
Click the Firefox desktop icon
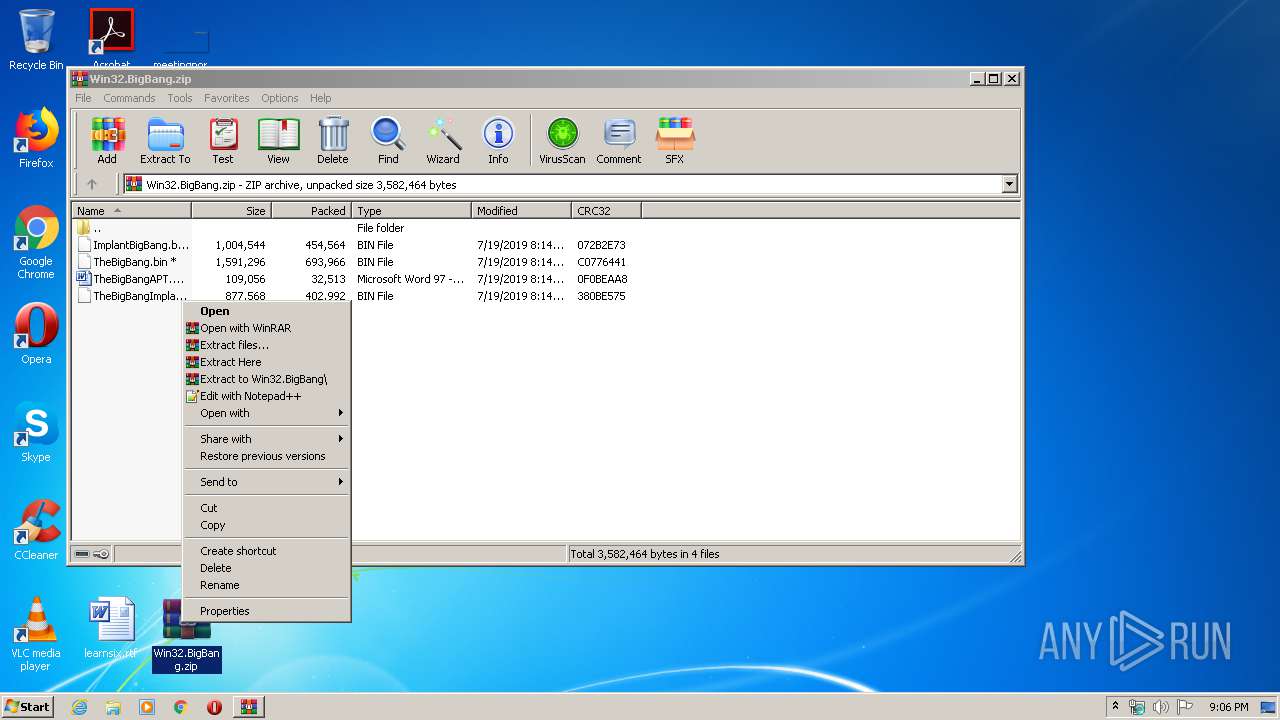point(36,138)
